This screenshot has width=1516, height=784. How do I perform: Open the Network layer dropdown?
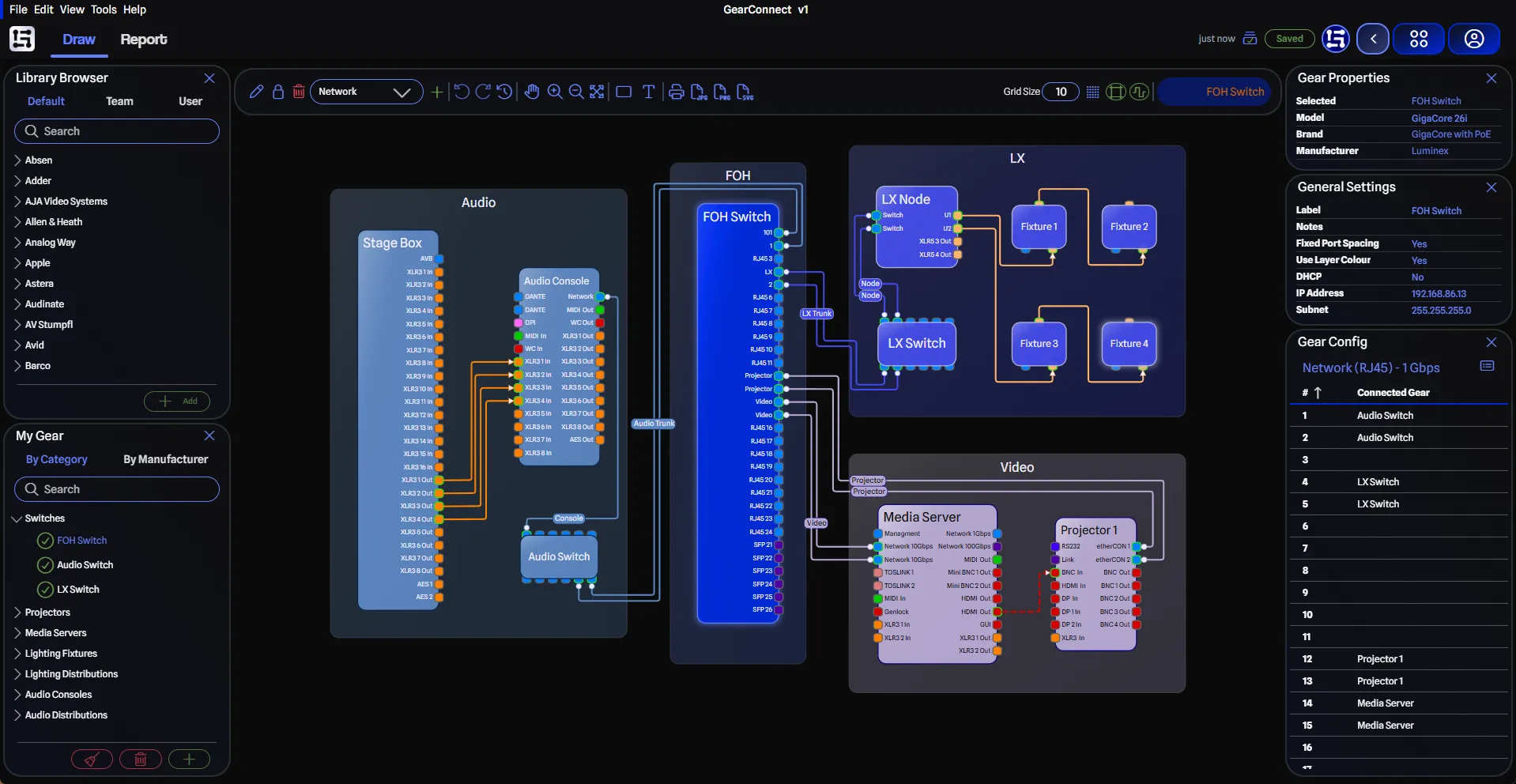click(x=365, y=92)
